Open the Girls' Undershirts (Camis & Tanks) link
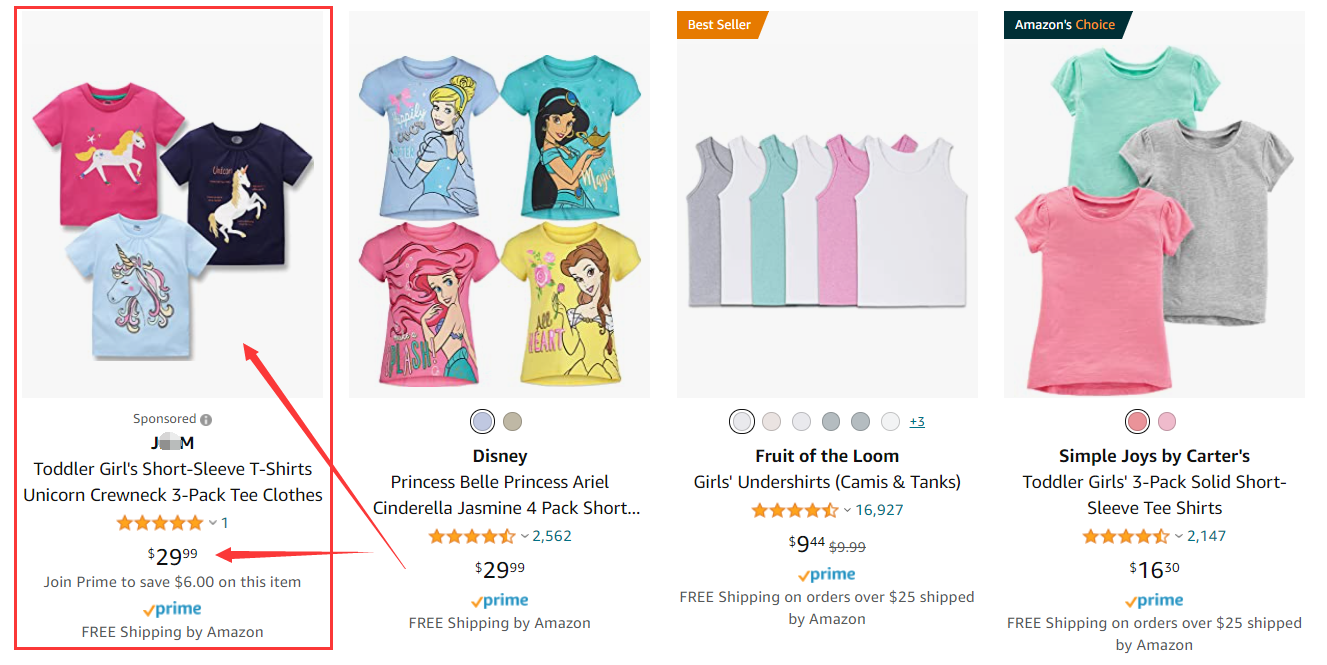 (x=827, y=482)
